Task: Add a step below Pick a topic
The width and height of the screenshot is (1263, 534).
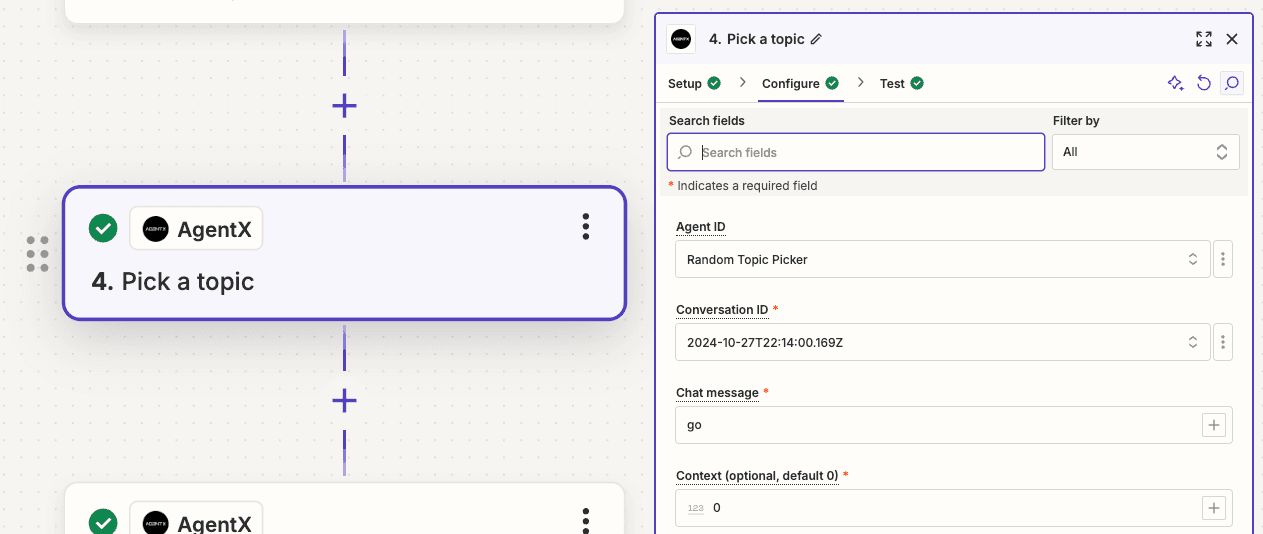Action: tap(344, 401)
